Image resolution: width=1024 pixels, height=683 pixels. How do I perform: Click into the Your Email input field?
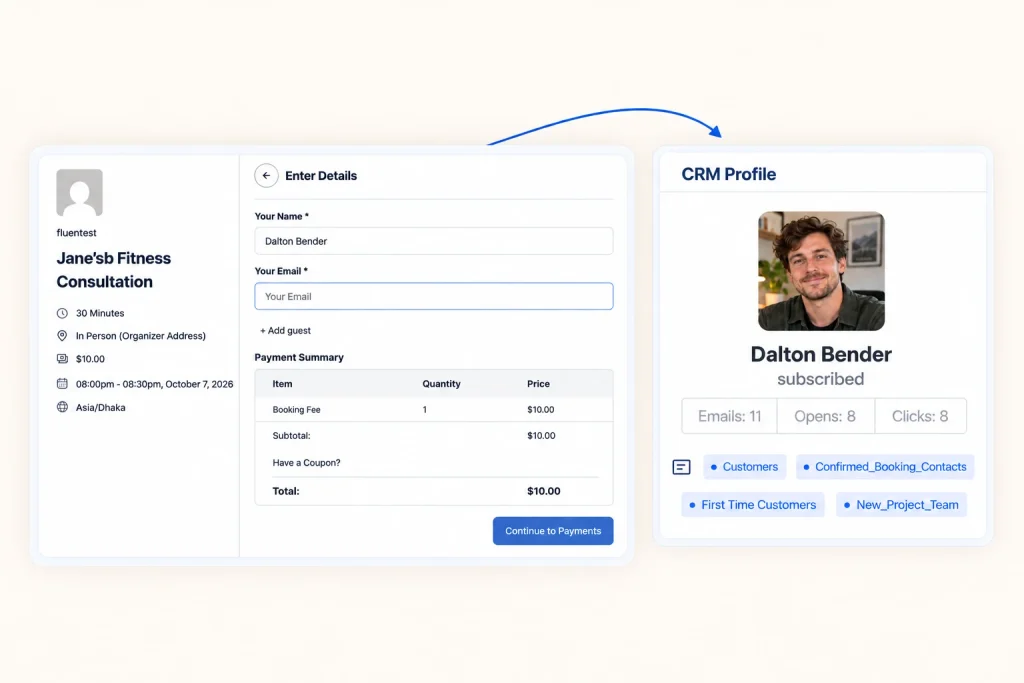tap(434, 296)
